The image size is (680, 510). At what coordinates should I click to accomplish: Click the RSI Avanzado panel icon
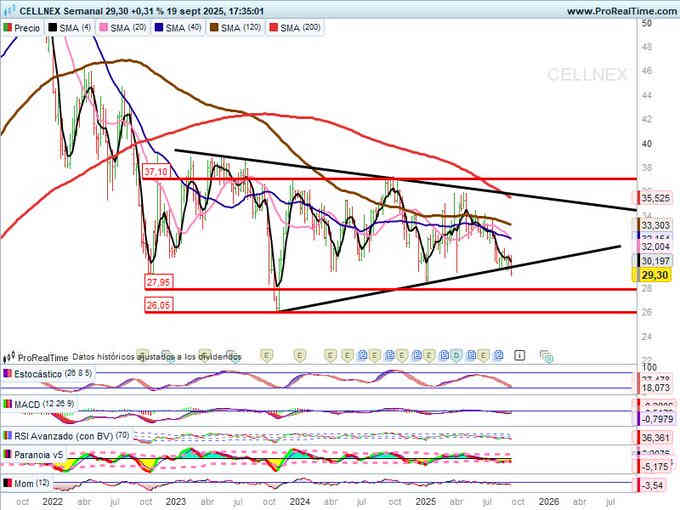(x=7, y=435)
